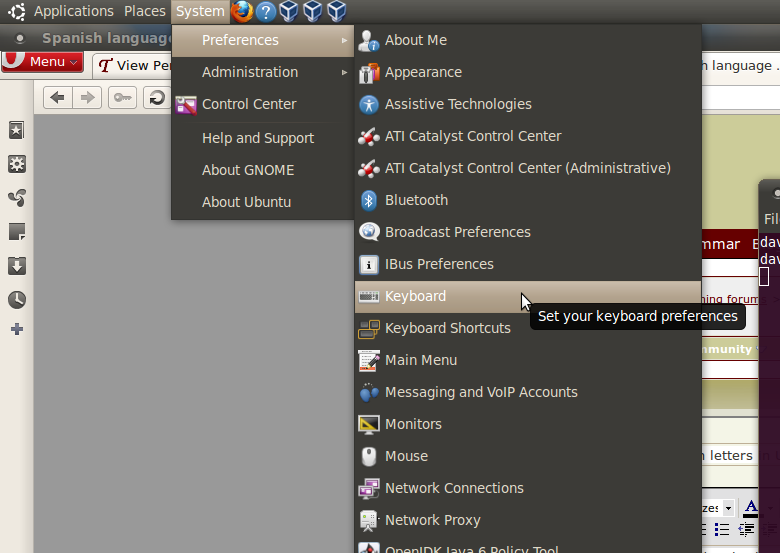Launch Firefox from the top panel
780x553 pixels.
pyautogui.click(x=242, y=11)
